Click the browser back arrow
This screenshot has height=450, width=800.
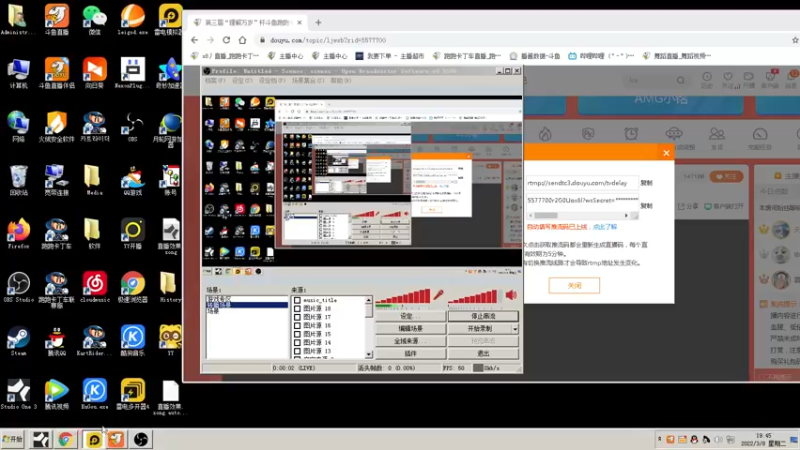[x=194, y=40]
